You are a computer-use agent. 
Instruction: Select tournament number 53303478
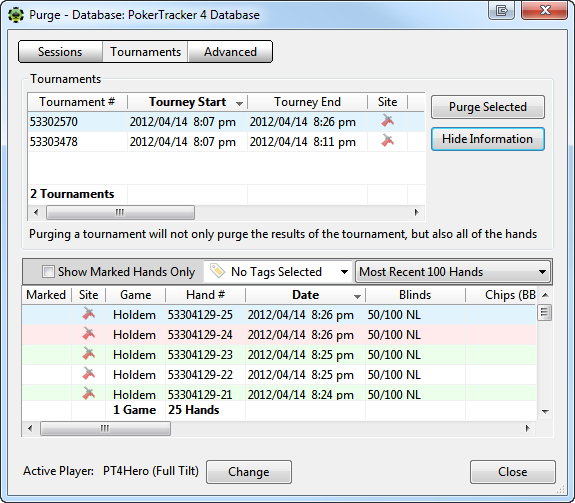click(54, 142)
